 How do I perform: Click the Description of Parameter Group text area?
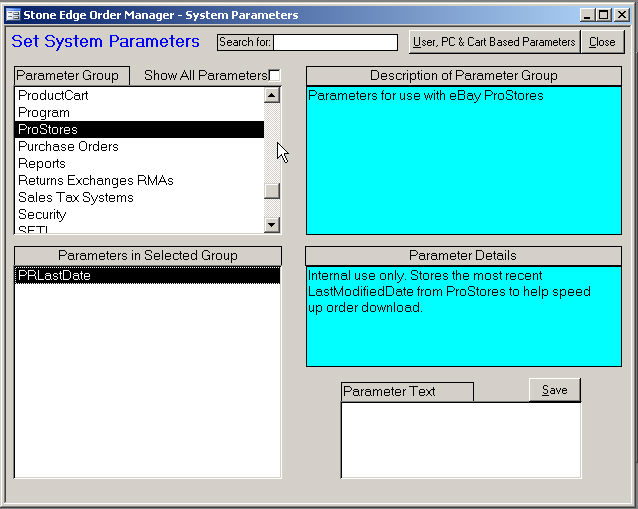(463, 160)
